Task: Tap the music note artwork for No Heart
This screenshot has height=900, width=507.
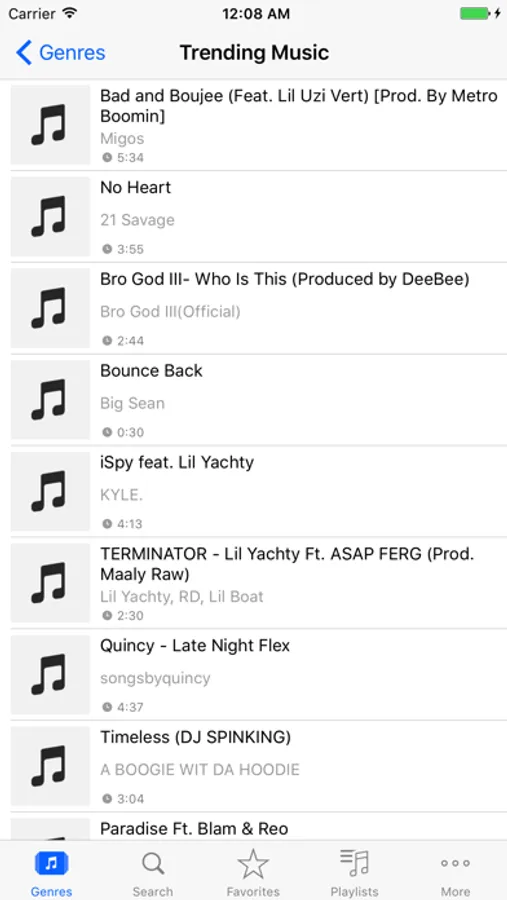Action: [51, 216]
